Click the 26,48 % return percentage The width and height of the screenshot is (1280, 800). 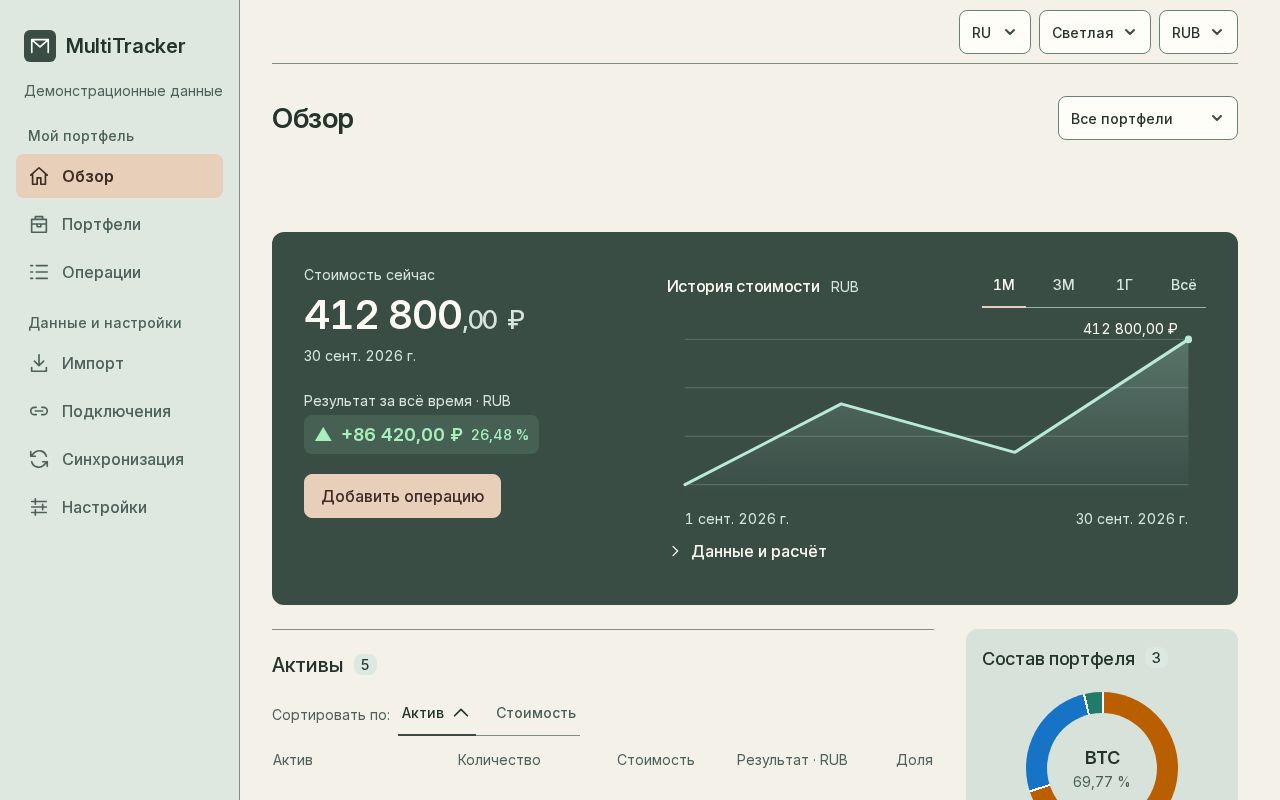click(500, 435)
